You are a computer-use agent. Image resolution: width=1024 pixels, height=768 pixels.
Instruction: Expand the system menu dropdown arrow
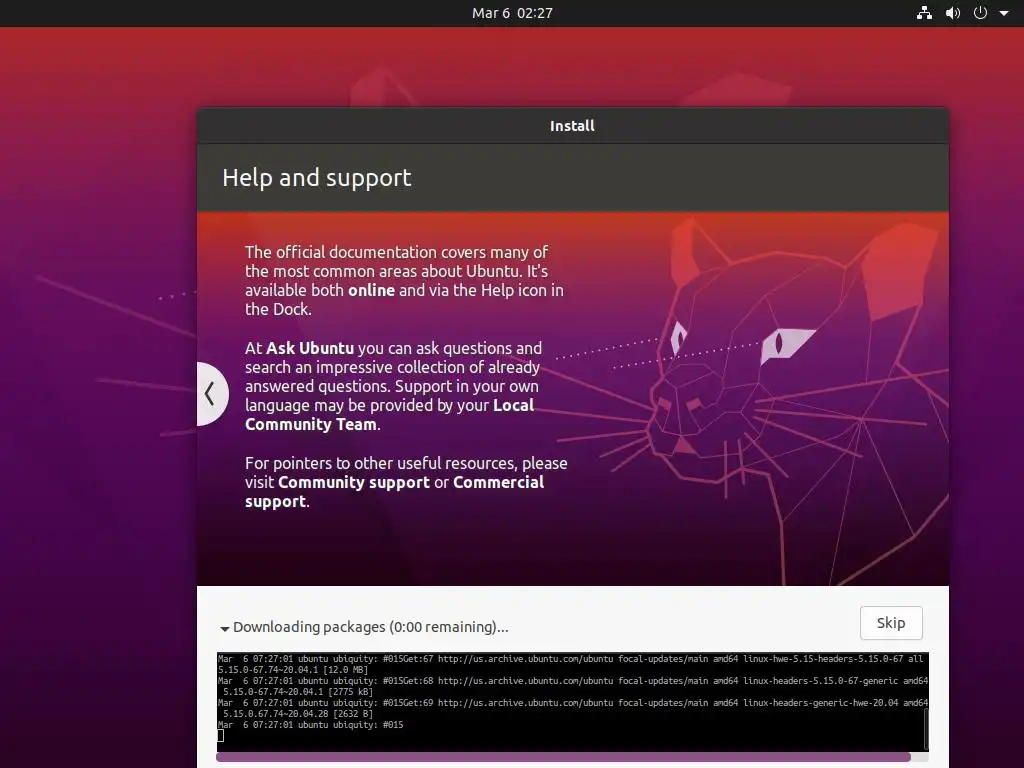[1004, 13]
